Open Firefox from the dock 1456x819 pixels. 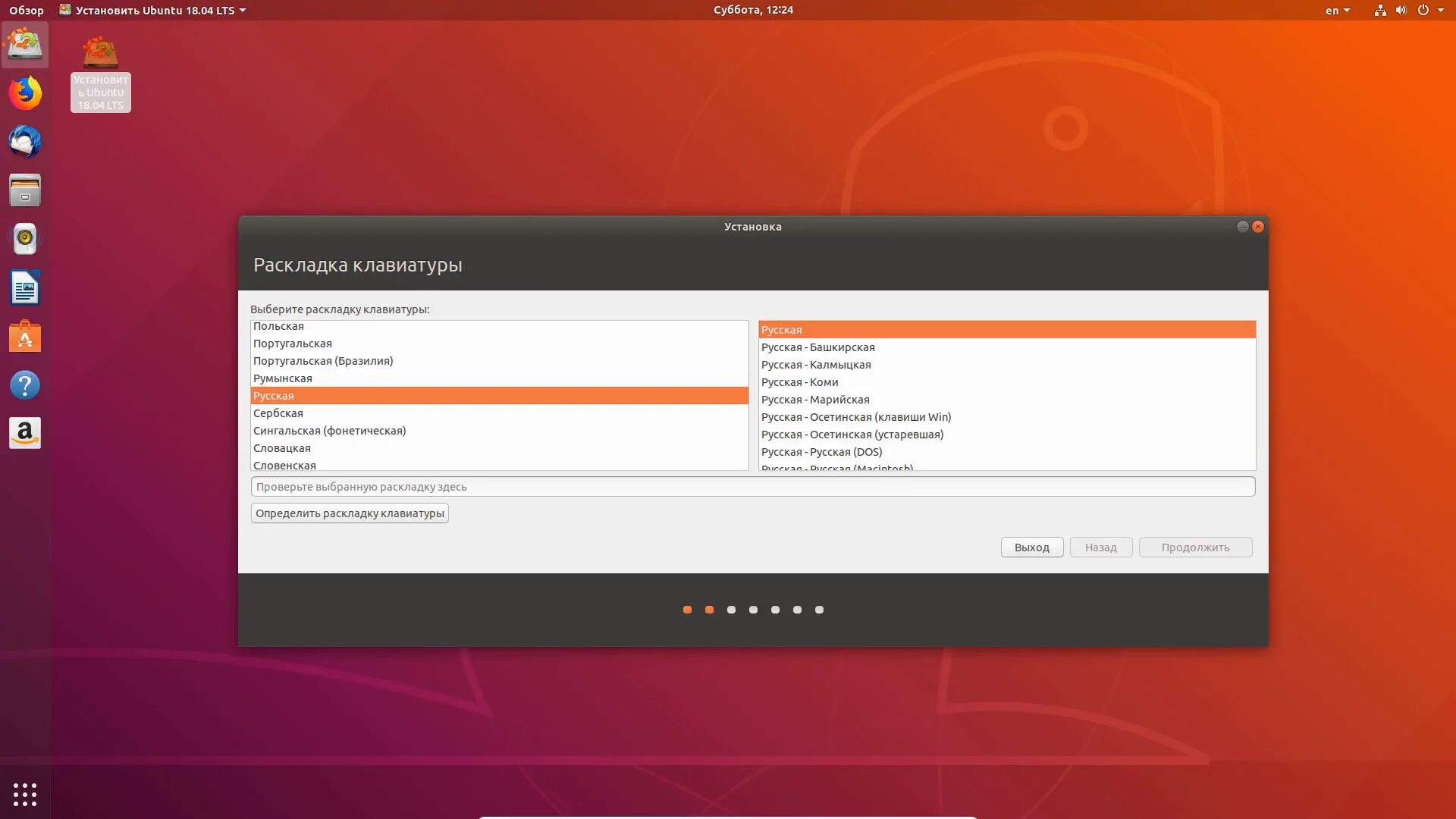tap(25, 93)
